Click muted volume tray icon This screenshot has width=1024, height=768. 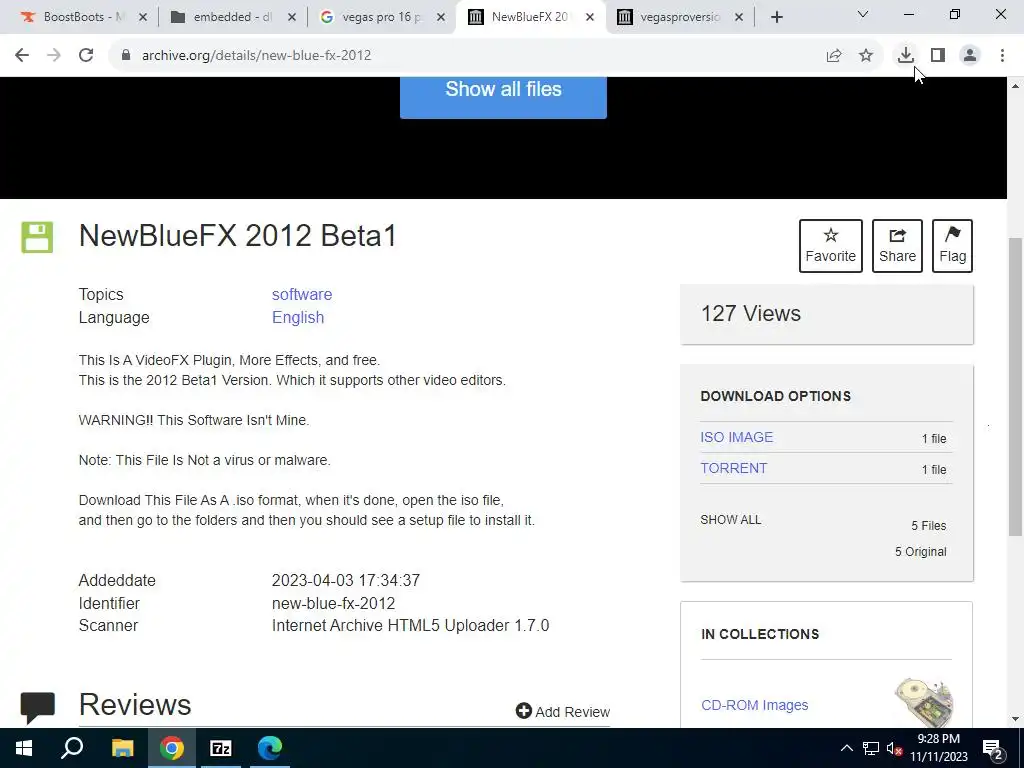(x=894, y=748)
